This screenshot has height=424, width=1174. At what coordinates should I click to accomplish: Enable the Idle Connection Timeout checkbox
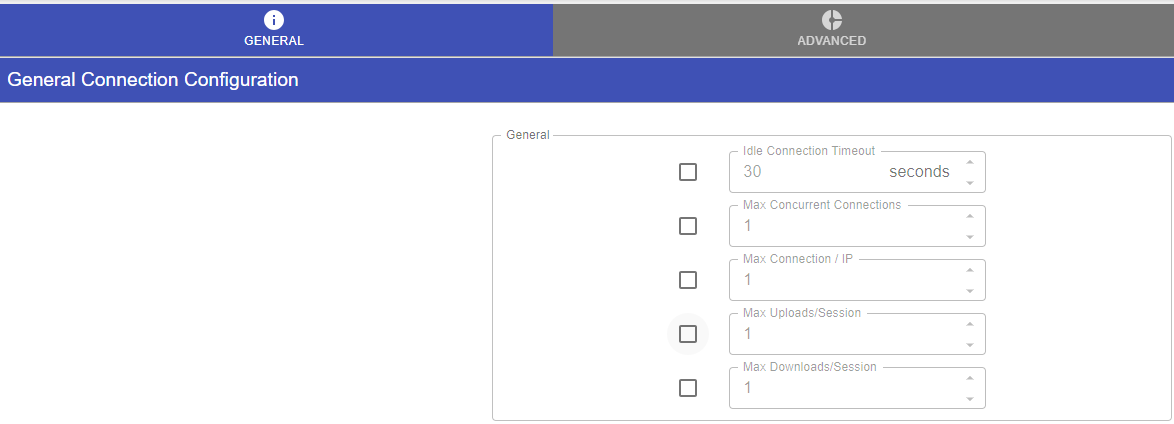(688, 172)
